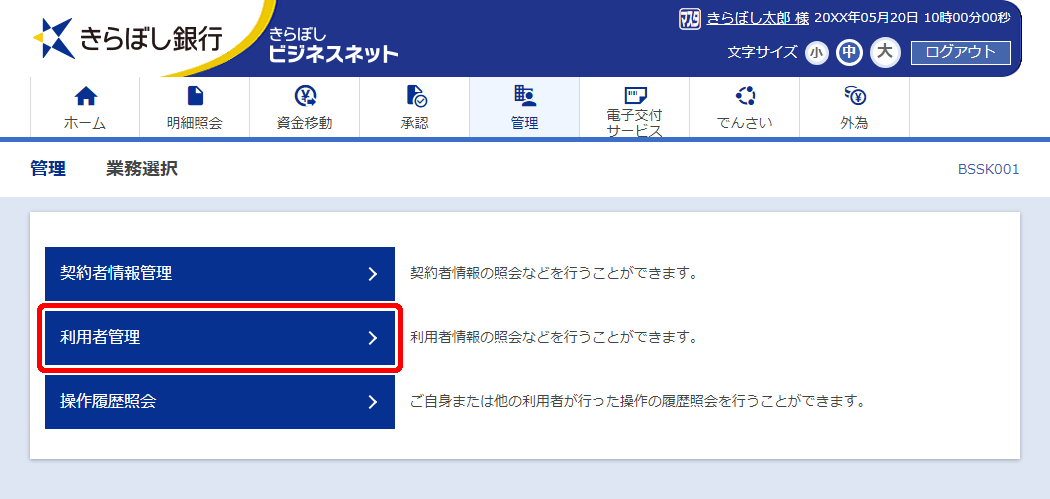Select the 電子交付サービス icon
The image size is (1050, 499).
pyautogui.click(x=634, y=94)
